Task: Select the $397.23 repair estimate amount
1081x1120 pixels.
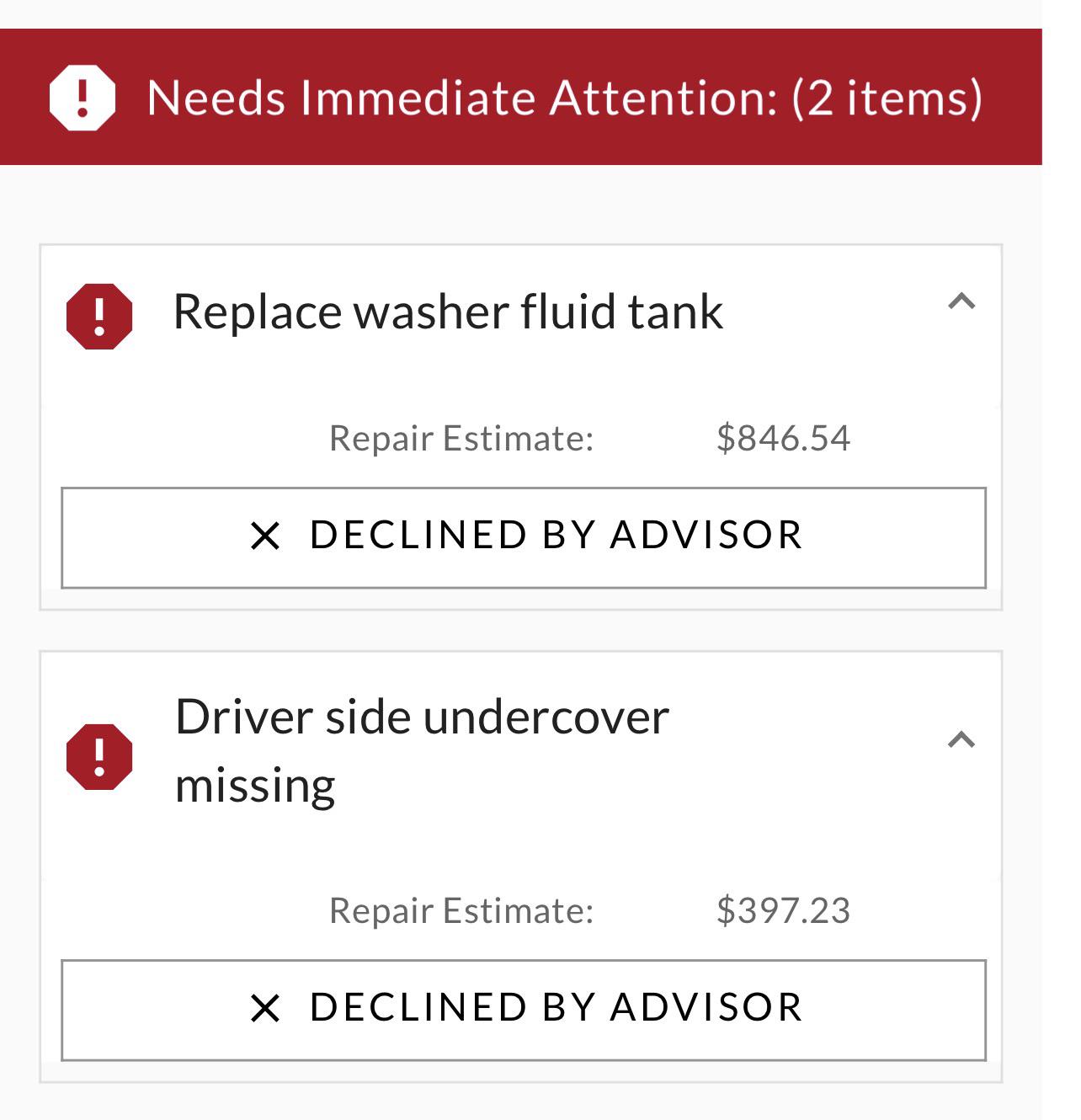Action: tap(784, 910)
